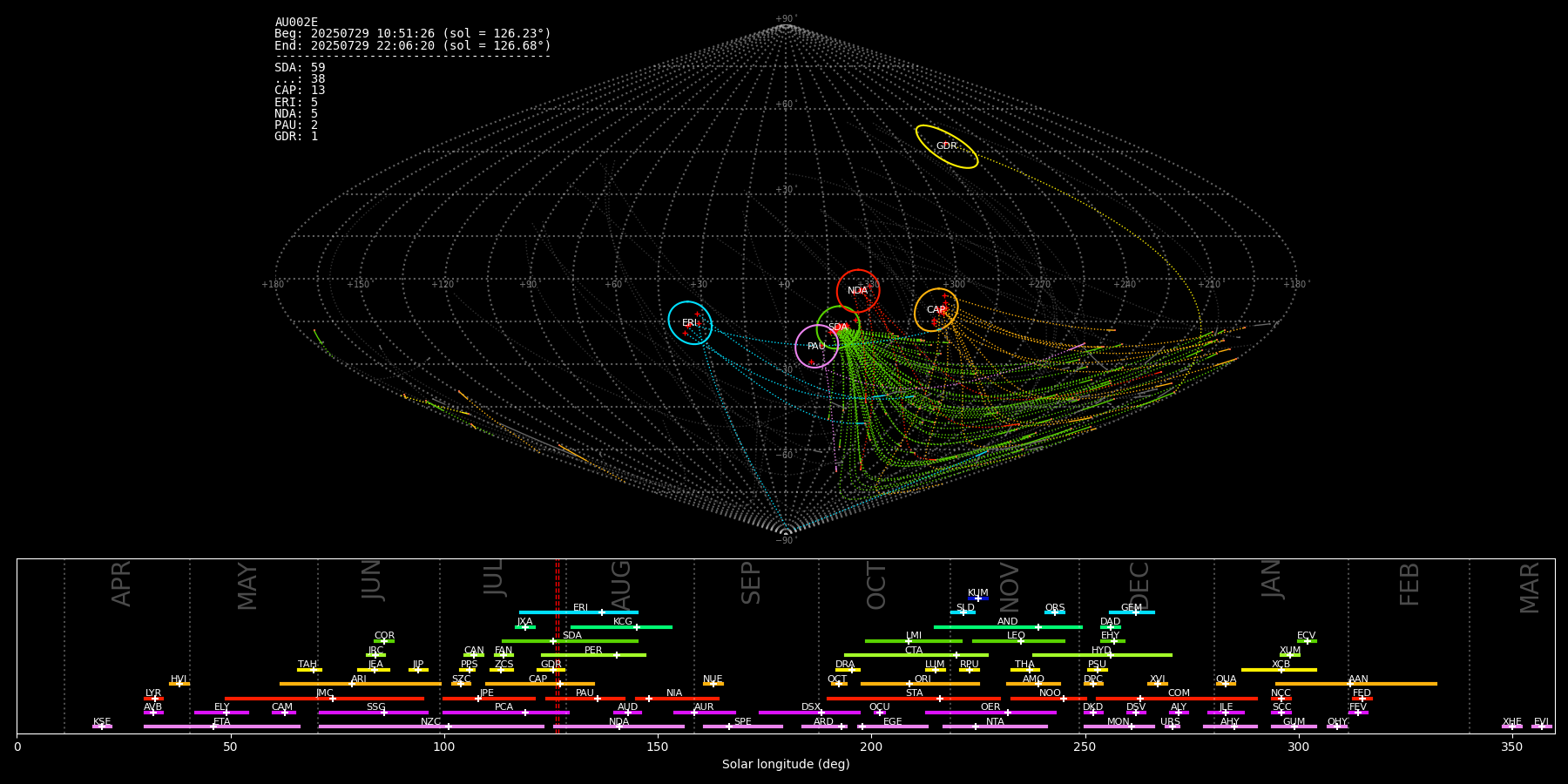Click the 'Beg: 20250729 10:51:26' line
1568x784 pixels.
tap(413, 34)
